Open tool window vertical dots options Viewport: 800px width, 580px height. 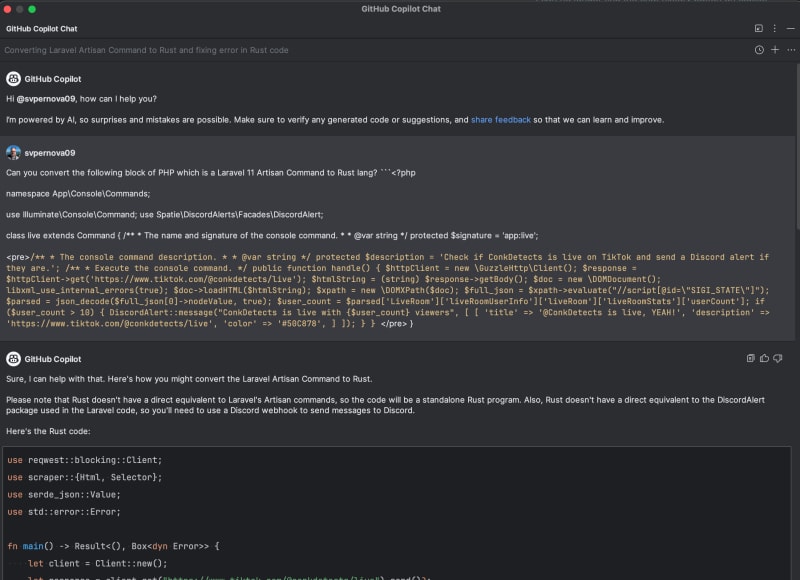click(x=774, y=29)
